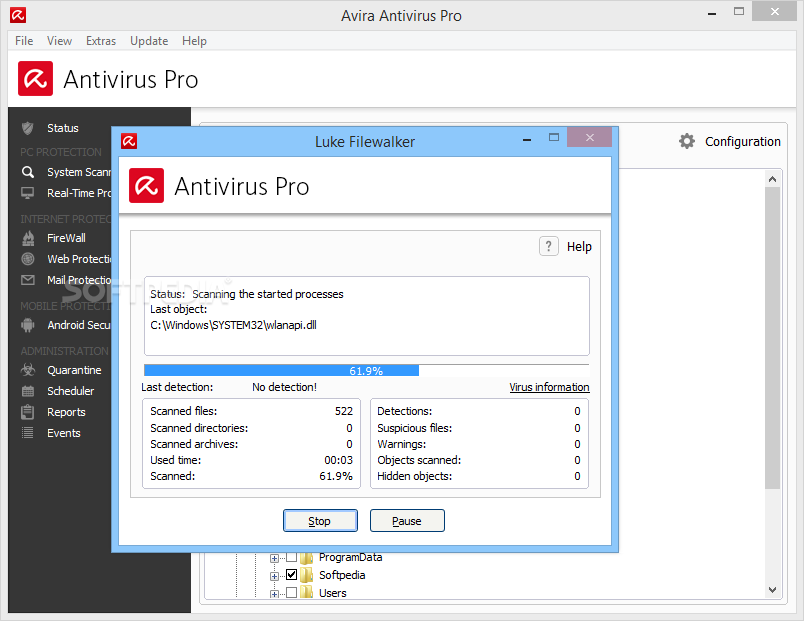Screen dimensions: 804x621
Task: Open the Status shield icon in sidebar
Action: point(28,128)
